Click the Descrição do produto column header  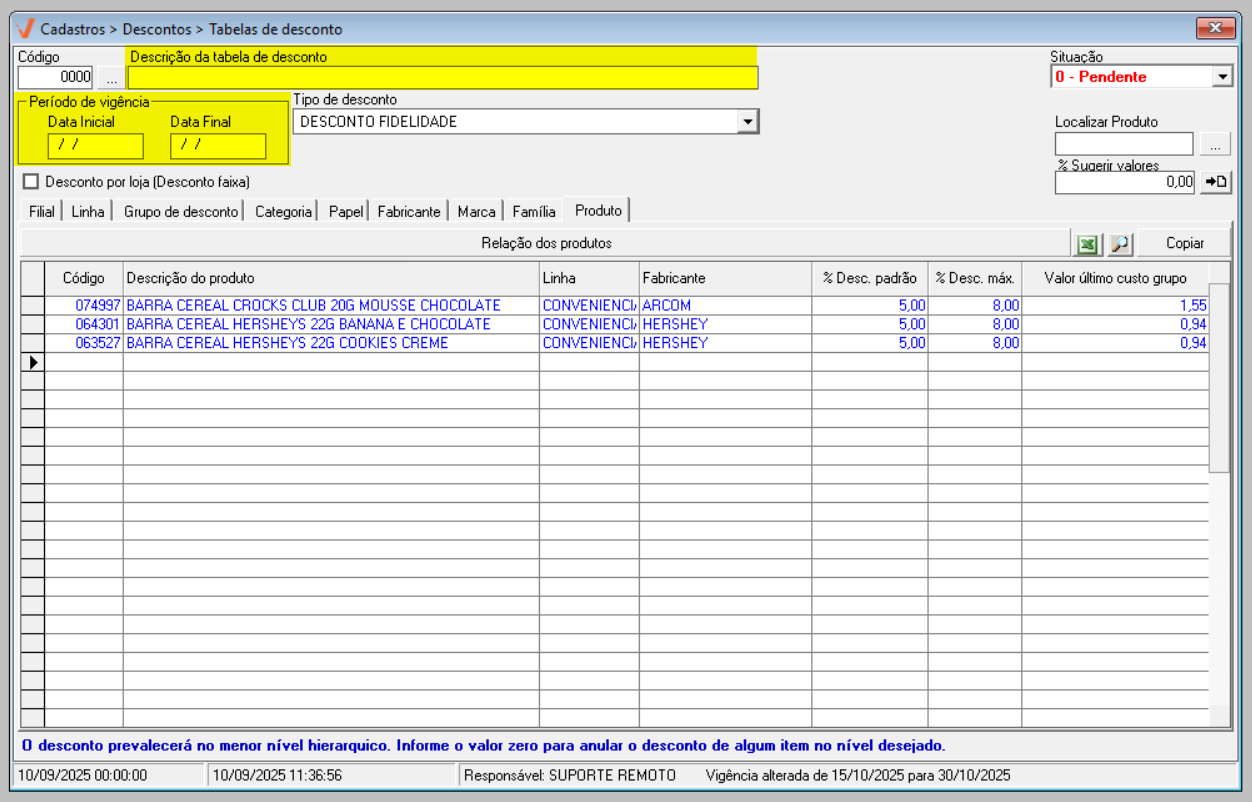(x=330, y=278)
